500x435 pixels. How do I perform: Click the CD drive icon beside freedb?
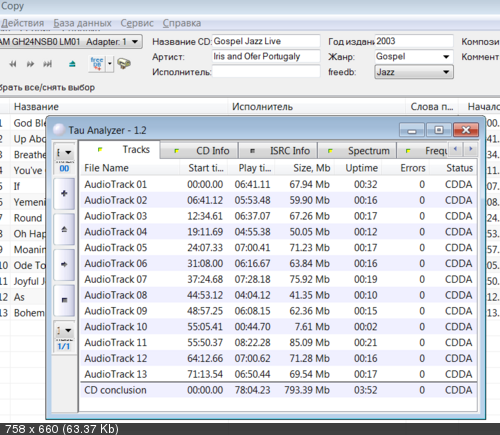(x=124, y=63)
